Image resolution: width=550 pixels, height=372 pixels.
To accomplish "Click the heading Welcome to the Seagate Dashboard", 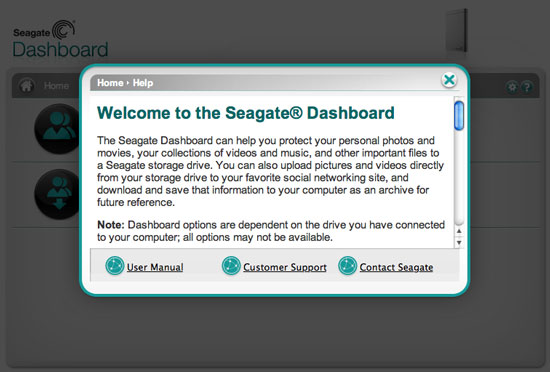I will pyautogui.click(x=246, y=113).
